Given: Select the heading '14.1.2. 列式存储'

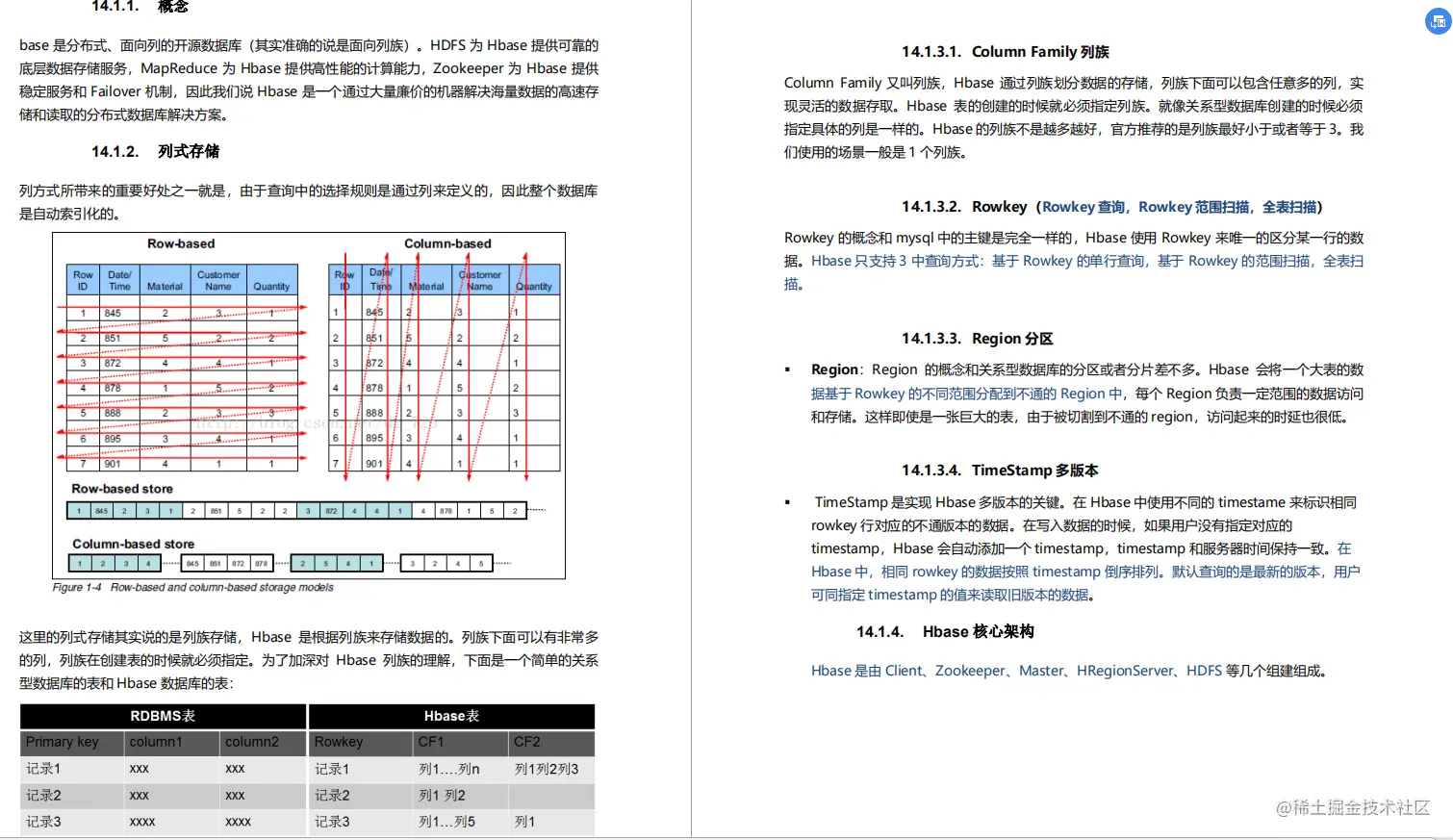Looking at the screenshot, I should pos(159,151).
